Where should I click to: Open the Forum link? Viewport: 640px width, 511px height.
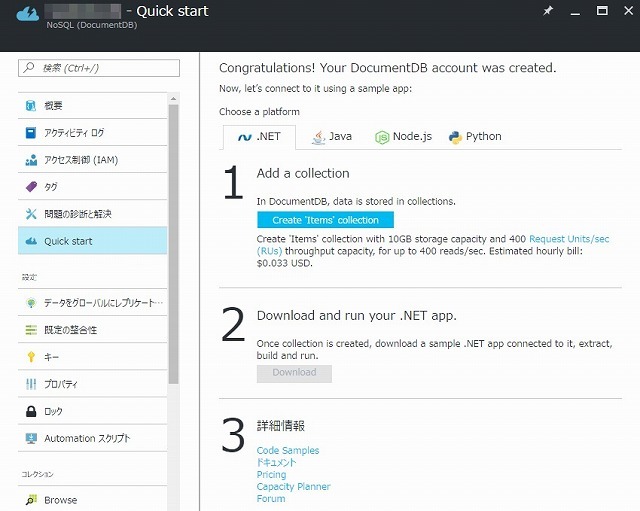[x=271, y=498]
